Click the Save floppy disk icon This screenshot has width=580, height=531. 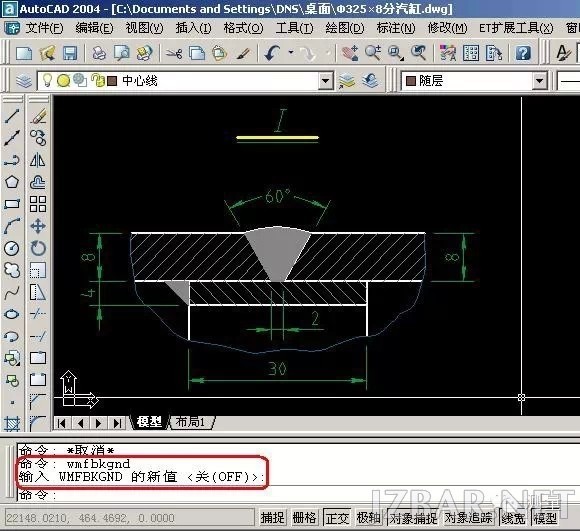(x=70, y=53)
